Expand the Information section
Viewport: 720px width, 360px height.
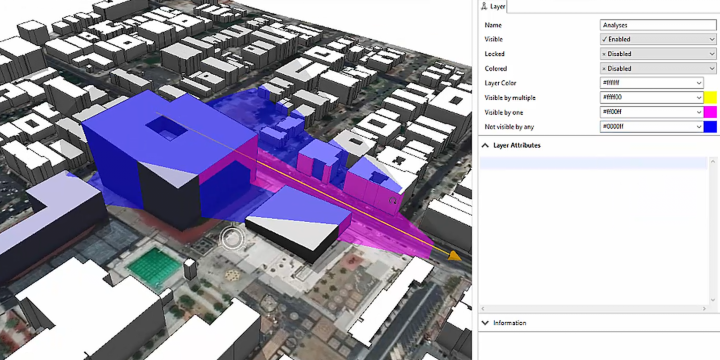(x=485, y=323)
